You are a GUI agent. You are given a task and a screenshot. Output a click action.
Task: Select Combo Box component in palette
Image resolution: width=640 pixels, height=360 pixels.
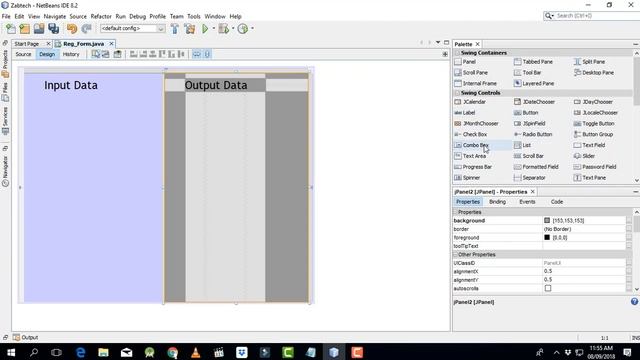click(471, 145)
